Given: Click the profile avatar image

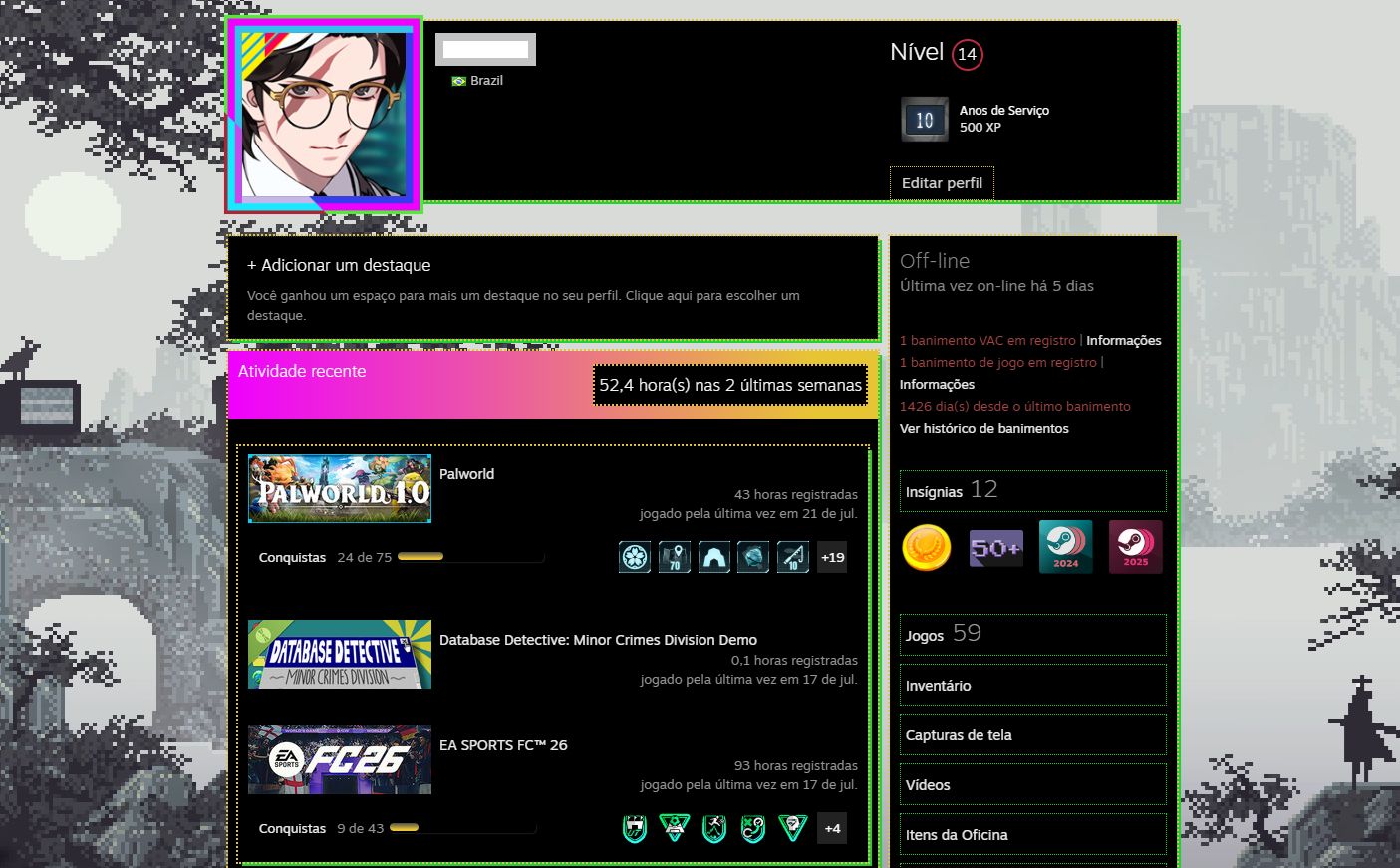Looking at the screenshot, I should [x=325, y=115].
